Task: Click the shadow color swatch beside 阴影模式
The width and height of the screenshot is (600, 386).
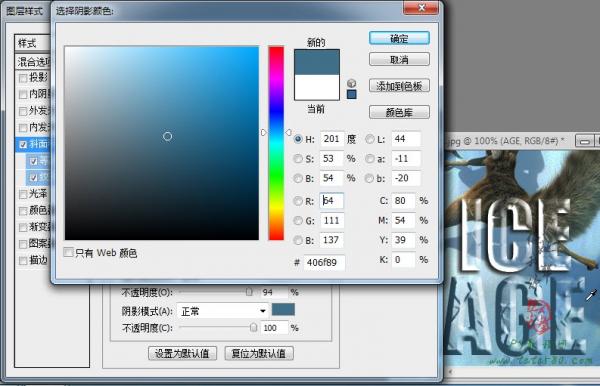Action: (283, 309)
